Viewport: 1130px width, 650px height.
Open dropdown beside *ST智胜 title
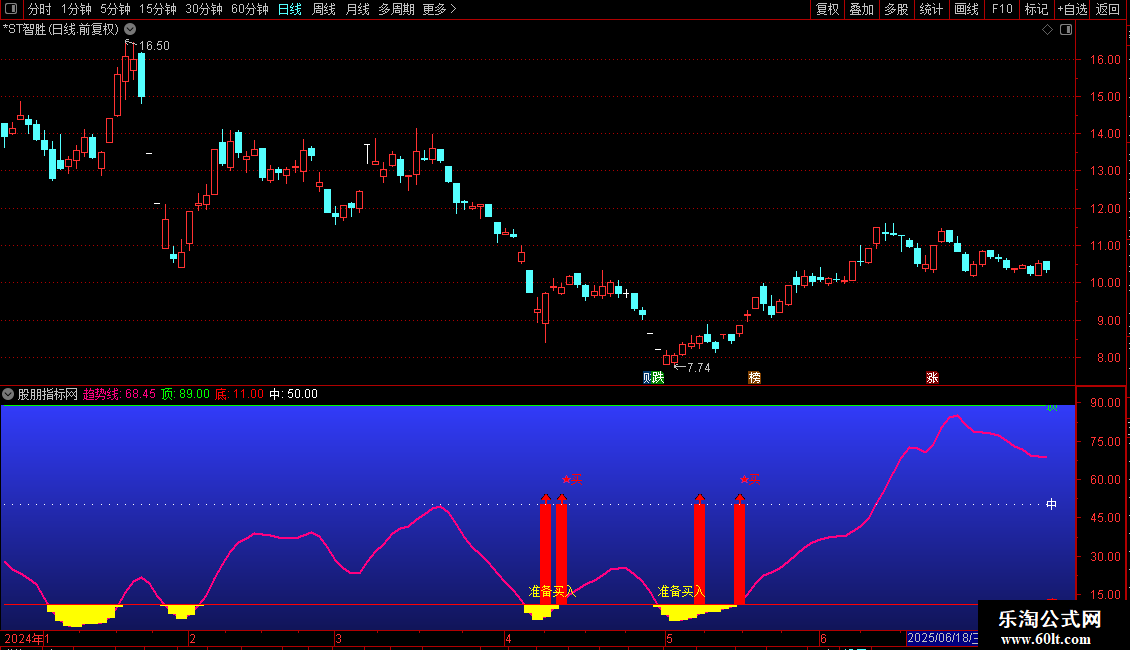130,30
